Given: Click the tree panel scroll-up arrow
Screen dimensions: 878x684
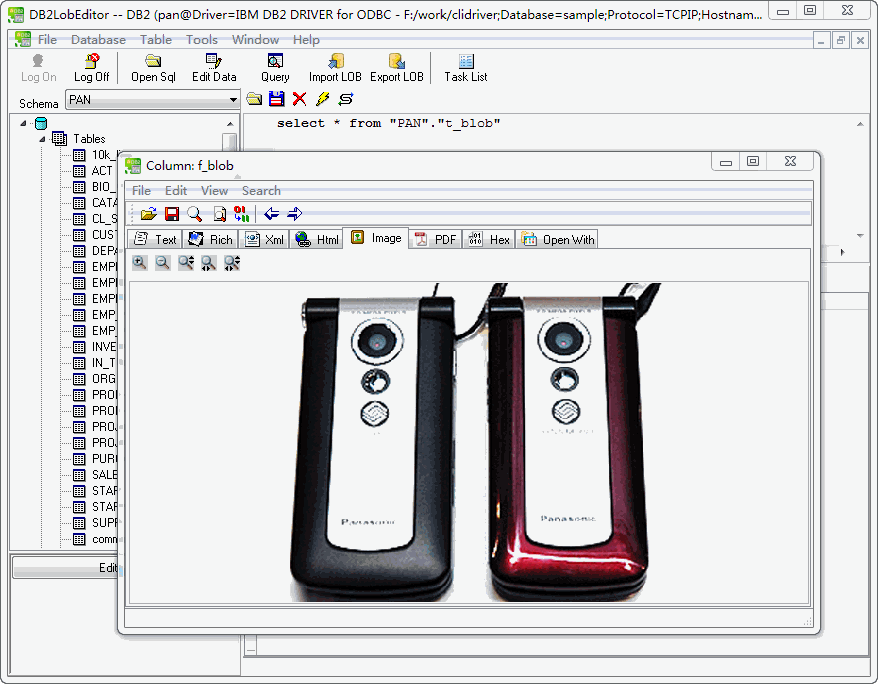Looking at the screenshot, I should 230,124.
